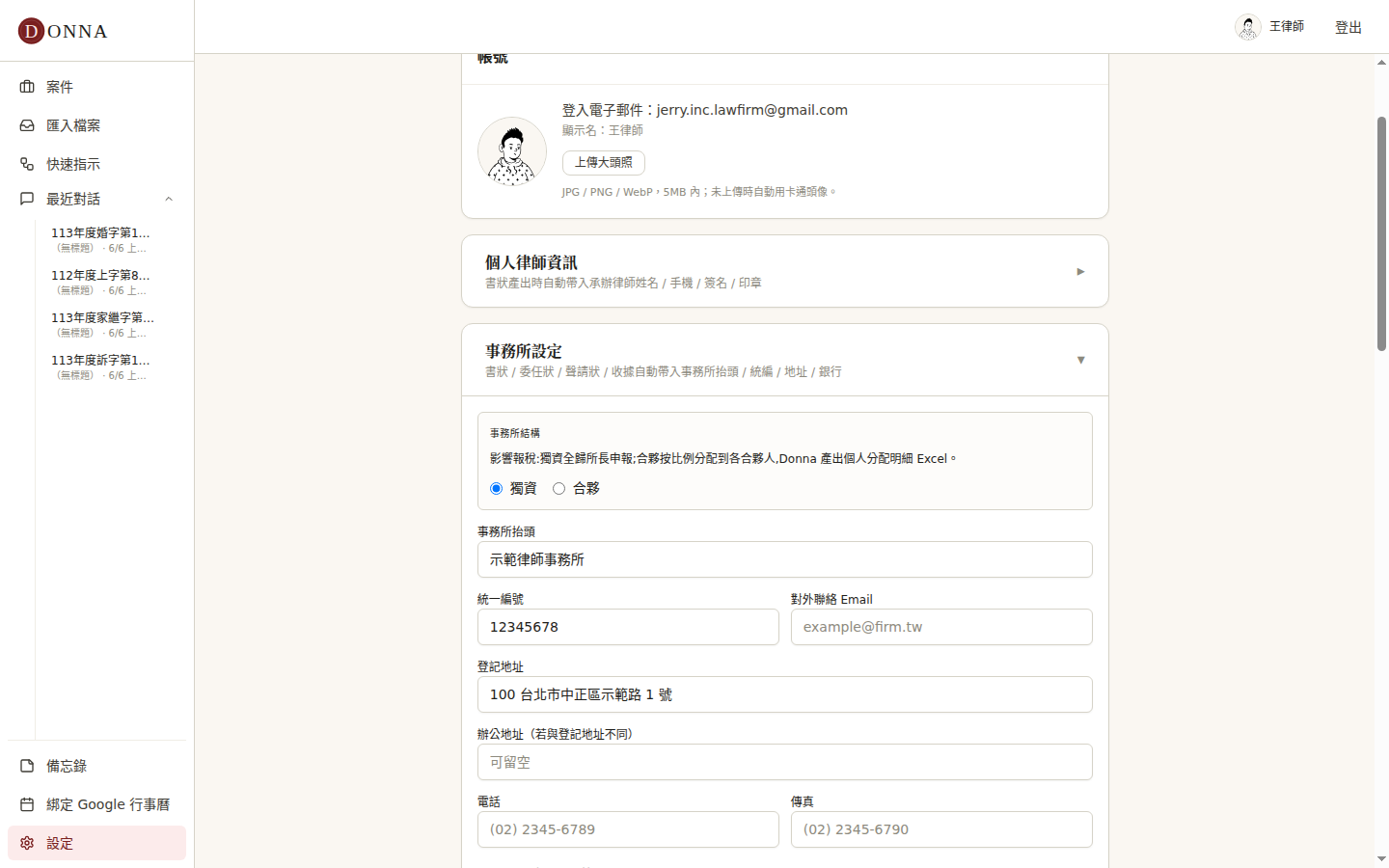Click the 統一編號 input field

[628, 627]
